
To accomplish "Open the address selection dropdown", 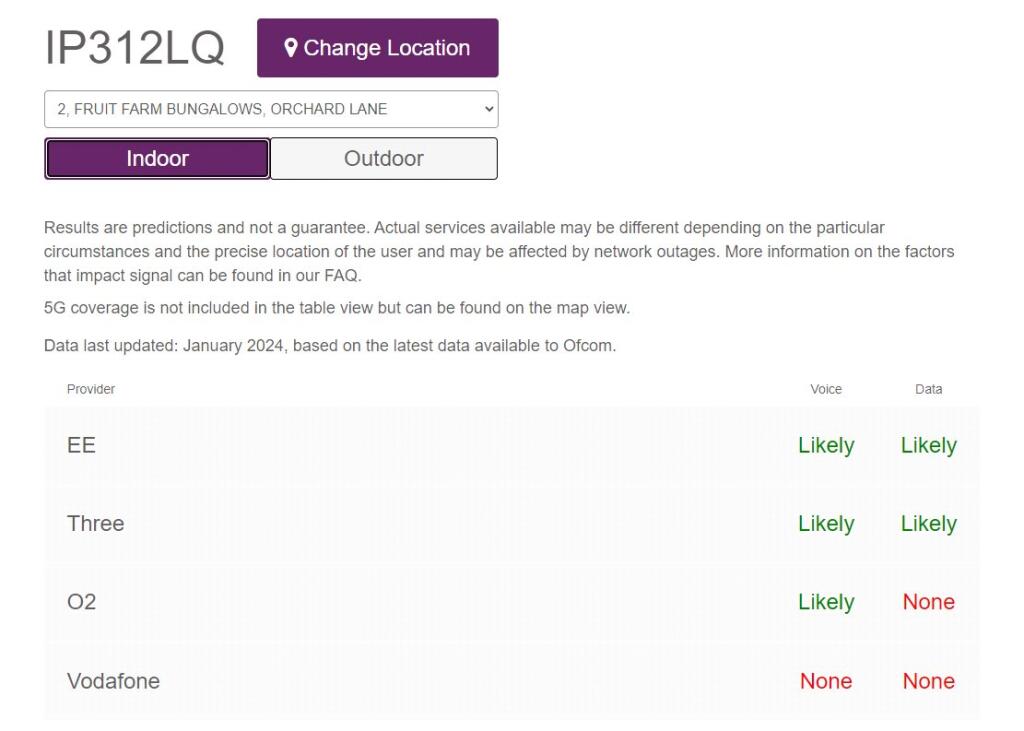I will click(x=270, y=109).
